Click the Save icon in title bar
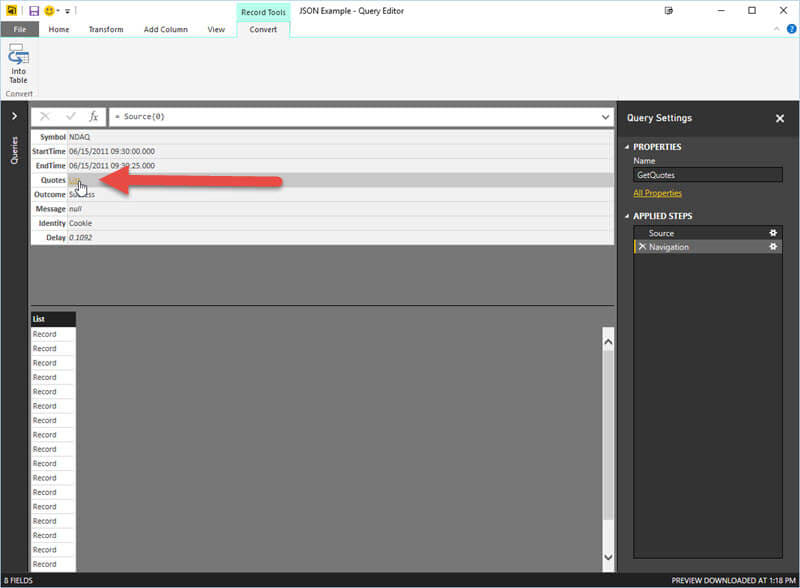This screenshot has height=588, width=800. (34, 11)
